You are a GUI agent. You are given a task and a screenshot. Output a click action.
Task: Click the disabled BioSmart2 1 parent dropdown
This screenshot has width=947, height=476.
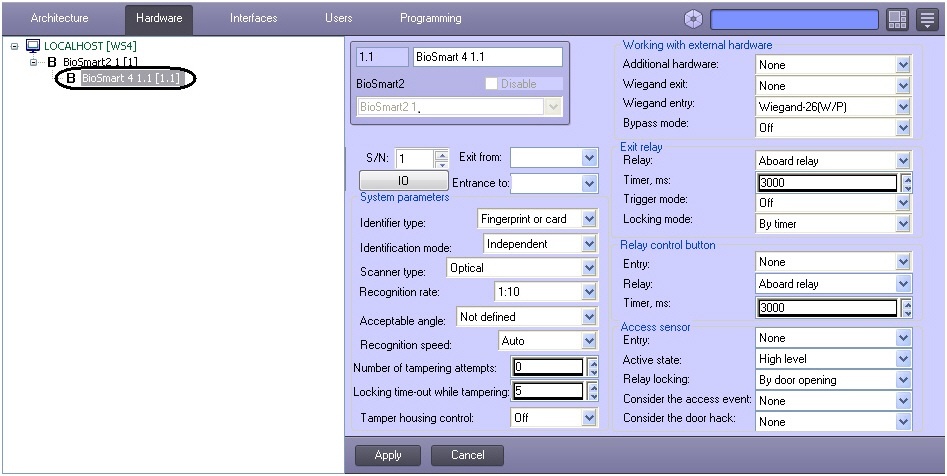coord(460,107)
